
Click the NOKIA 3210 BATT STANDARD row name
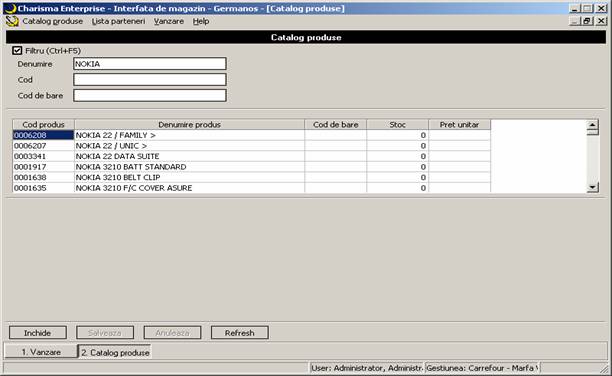(x=131, y=167)
